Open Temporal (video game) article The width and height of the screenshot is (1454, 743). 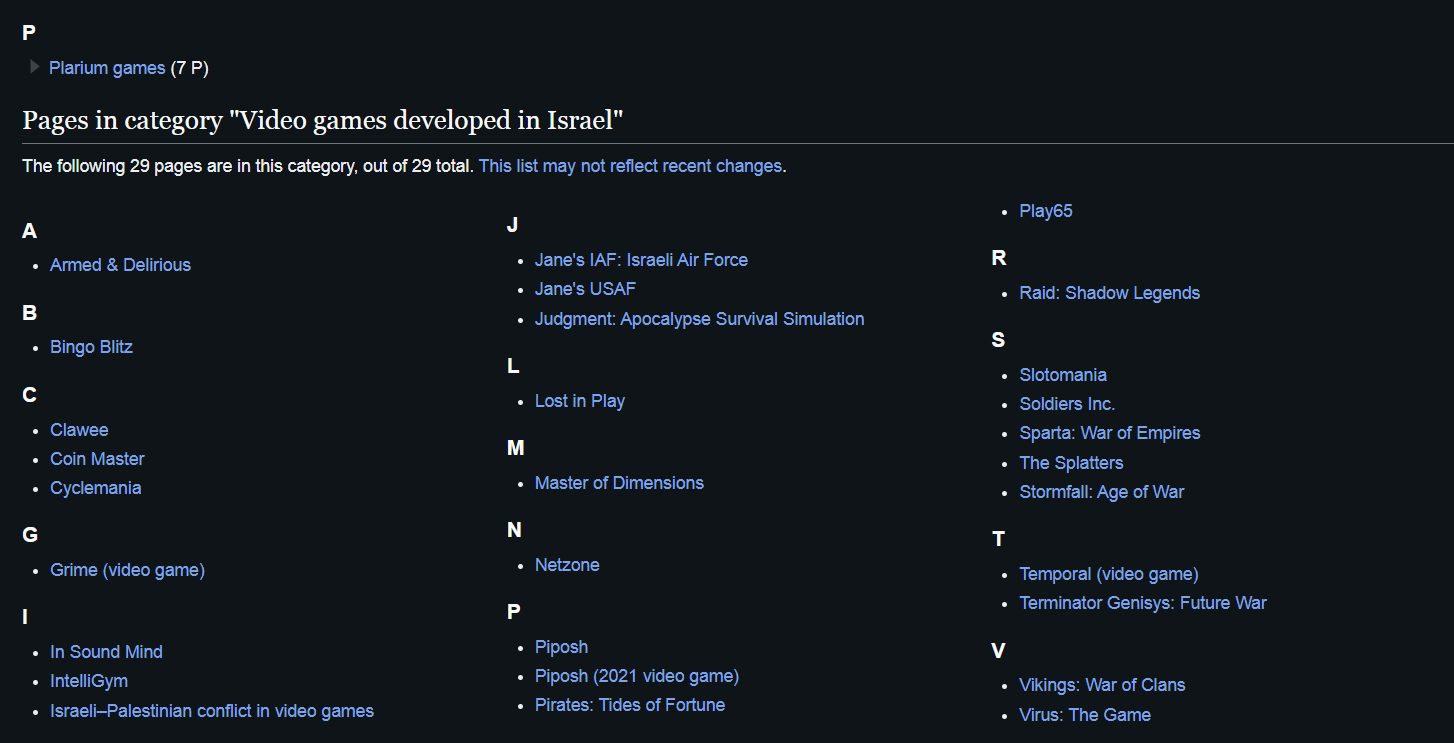click(1108, 574)
